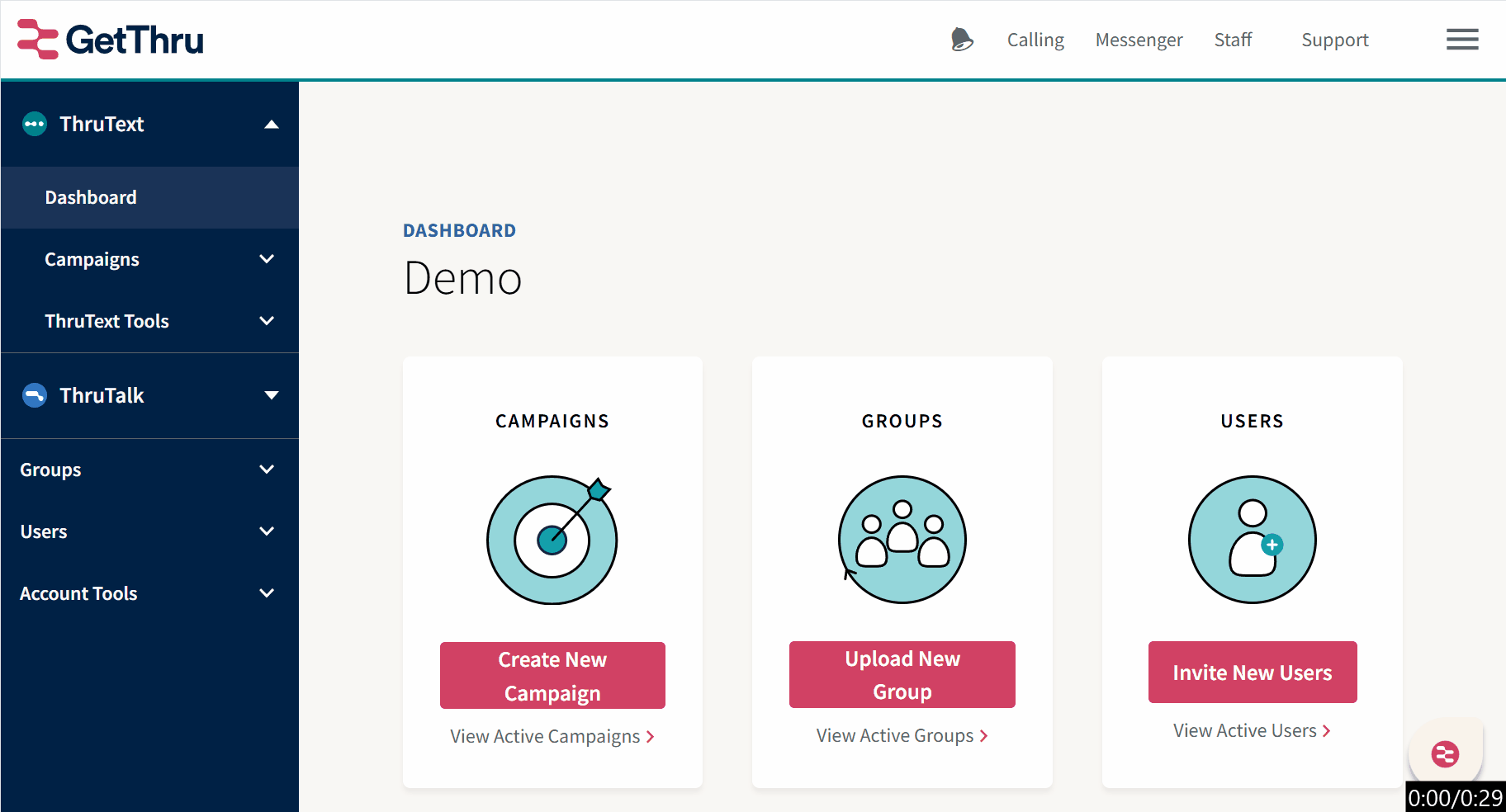This screenshot has width=1506, height=812.
Task: Open the notifications bell icon
Action: coord(961,40)
